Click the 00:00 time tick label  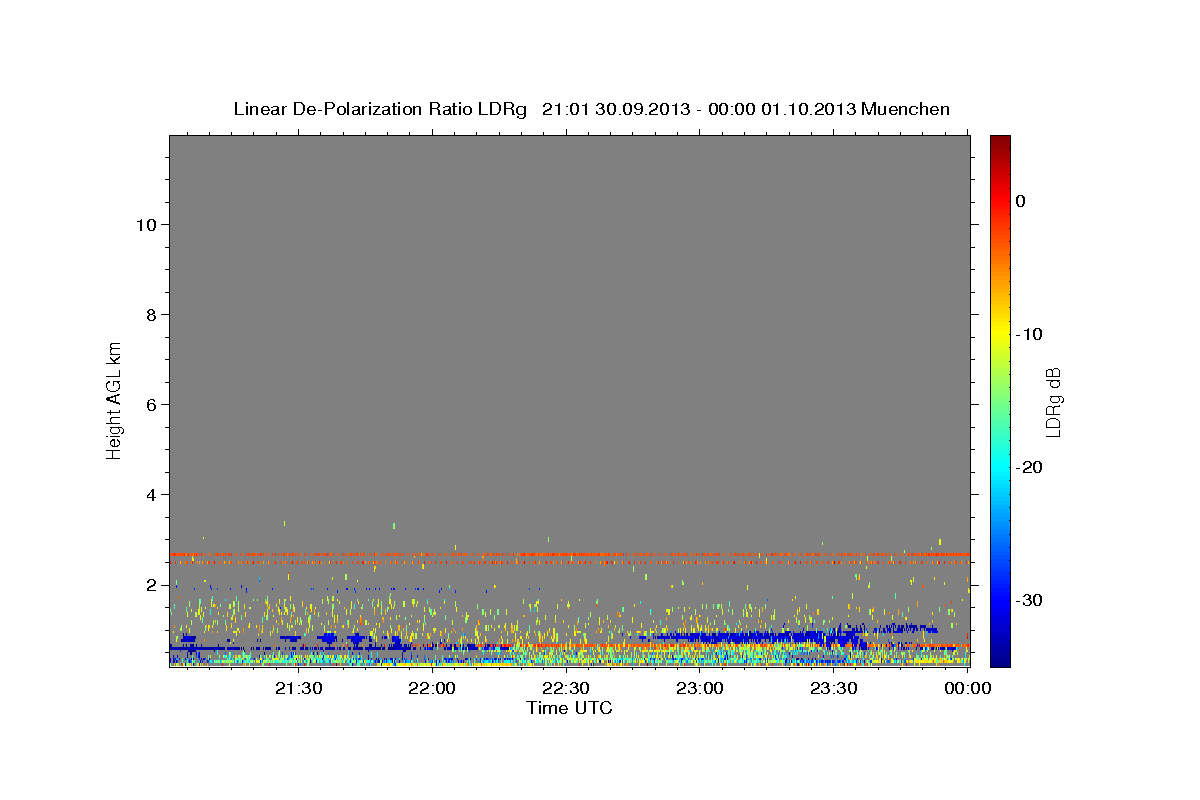coord(966,688)
